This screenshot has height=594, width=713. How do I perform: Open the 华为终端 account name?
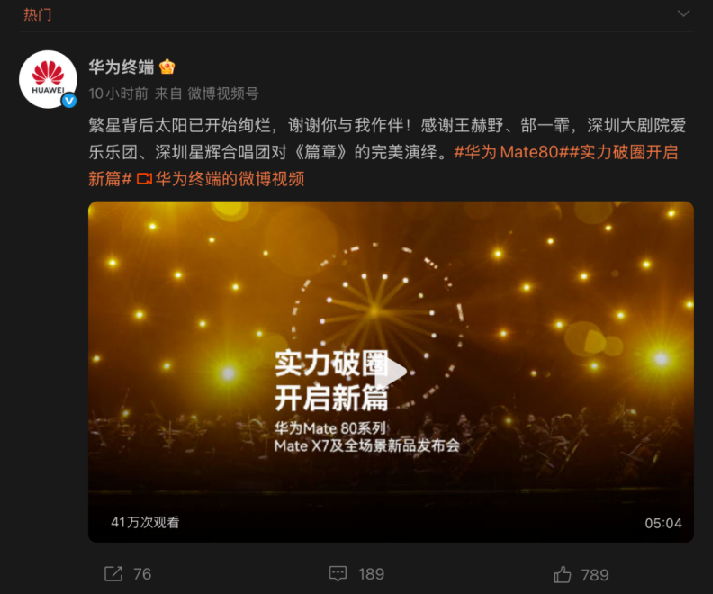[121, 67]
